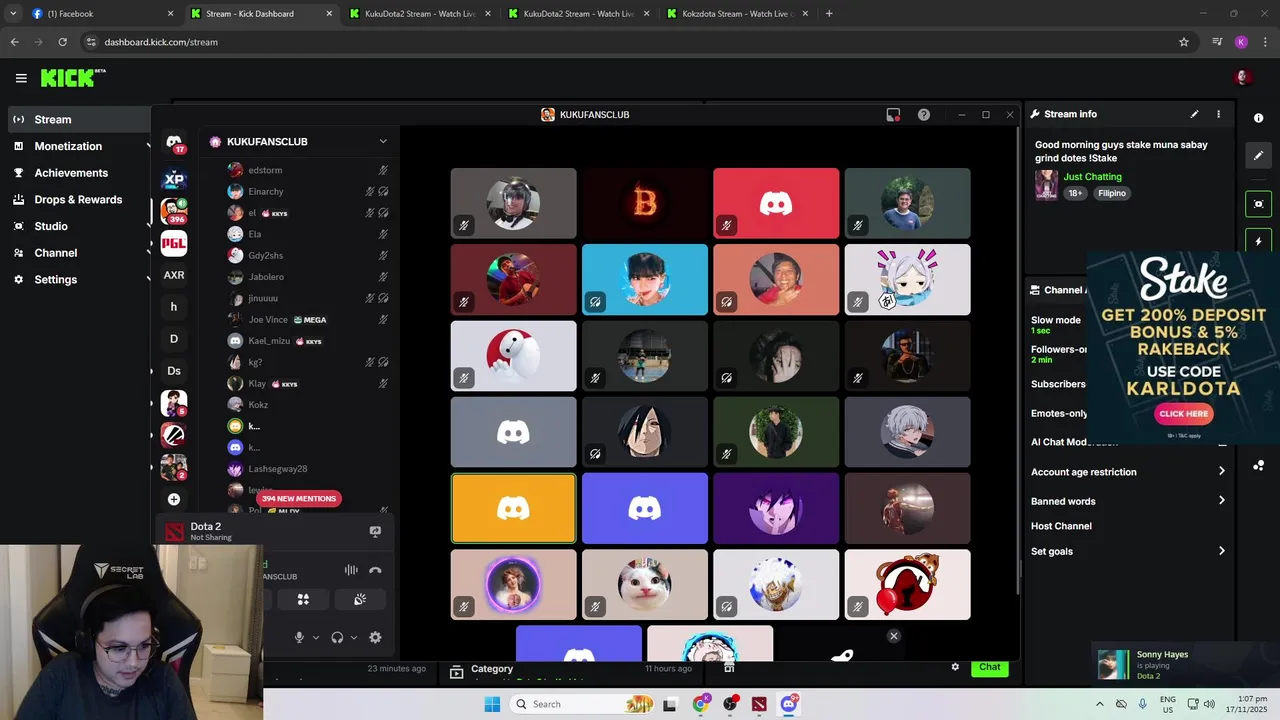Toggle Discord headphone deafen
This screenshot has height=720, width=1280.
pyautogui.click(x=337, y=637)
